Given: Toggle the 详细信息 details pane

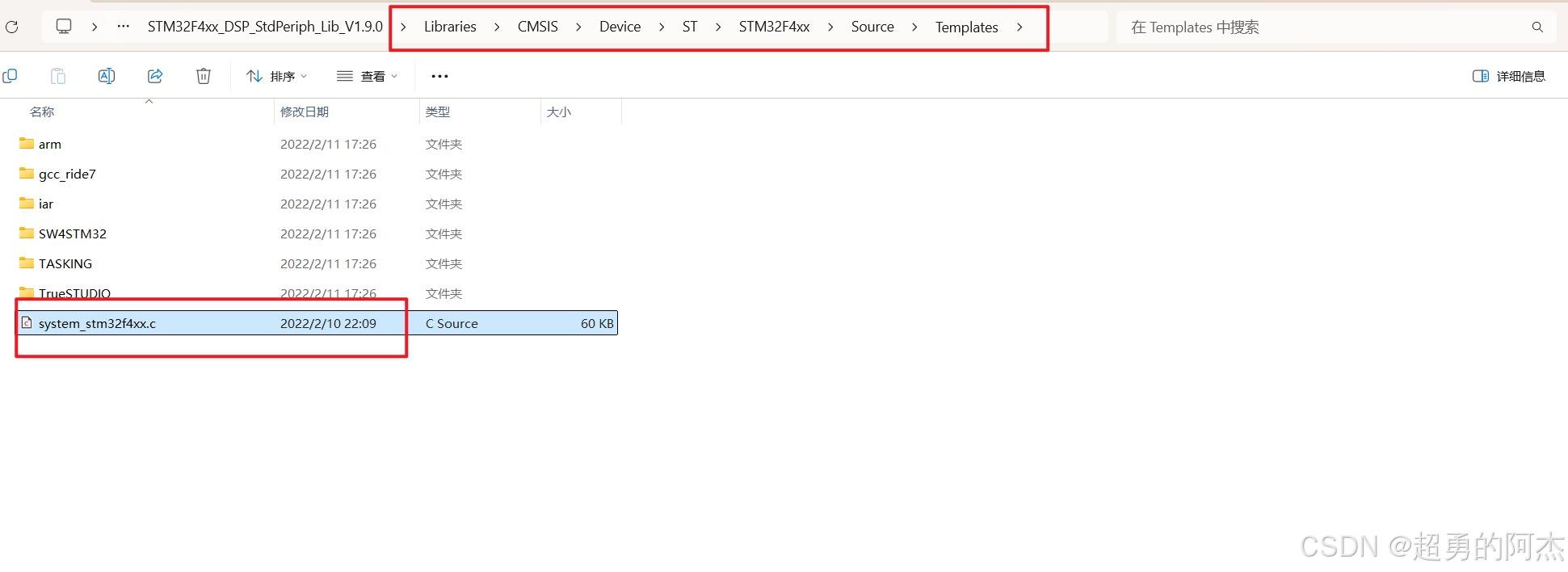Looking at the screenshot, I should pyautogui.click(x=1509, y=76).
